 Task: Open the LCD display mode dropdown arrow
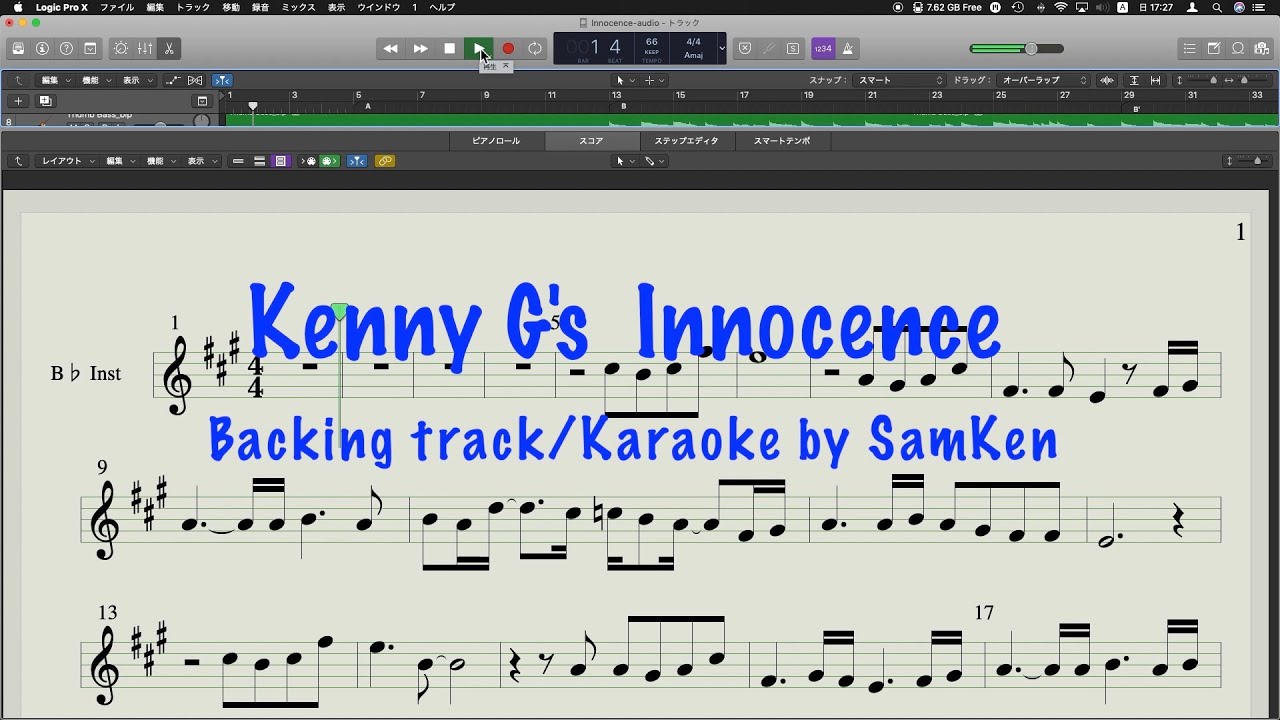pos(721,48)
